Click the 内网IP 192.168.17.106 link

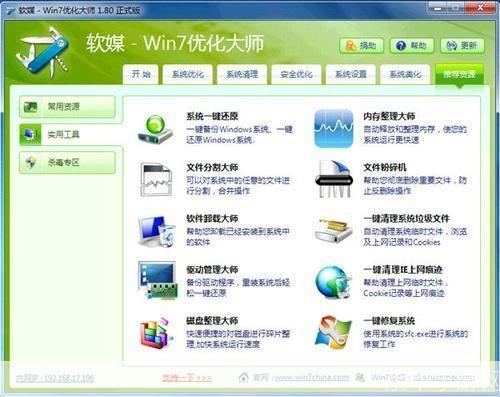(x=55, y=378)
